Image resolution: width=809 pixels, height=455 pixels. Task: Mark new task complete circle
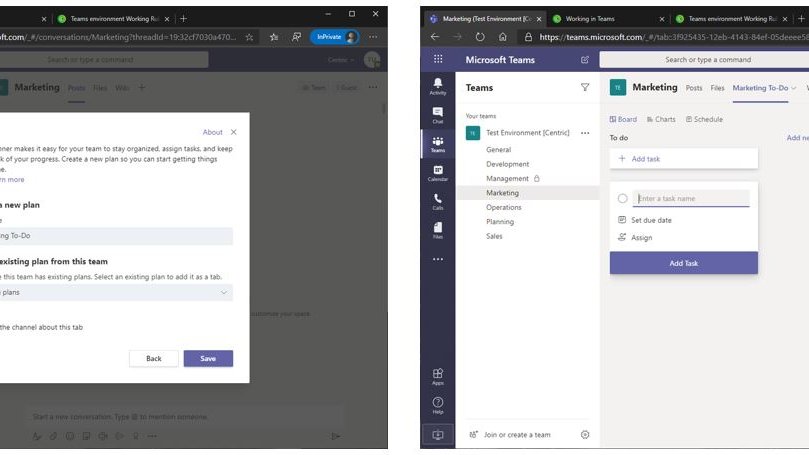pos(622,199)
